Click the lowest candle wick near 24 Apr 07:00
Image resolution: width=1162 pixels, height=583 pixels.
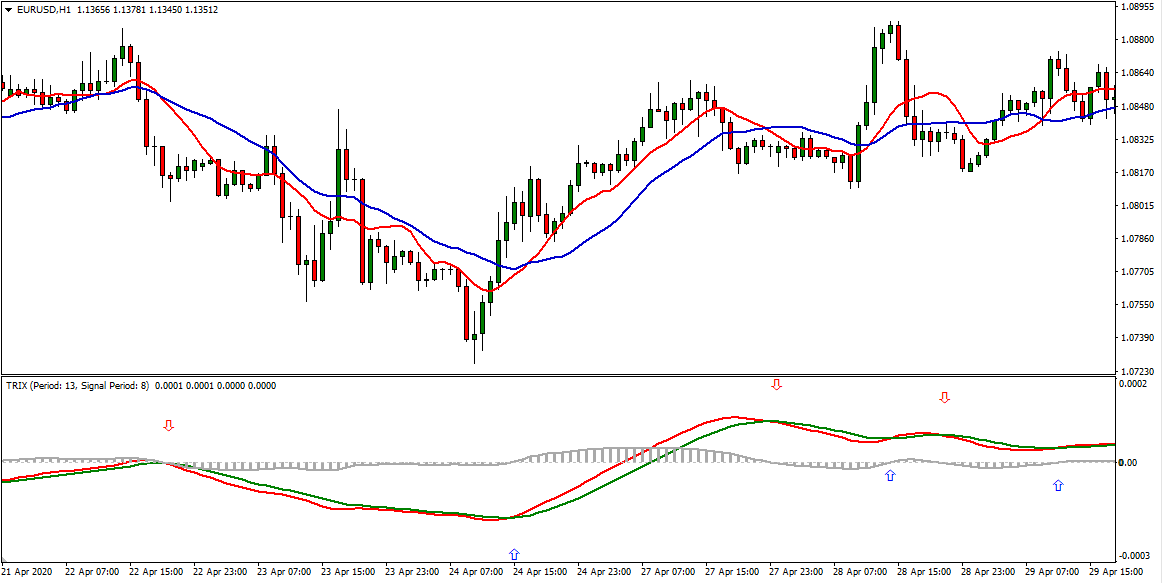coord(475,350)
